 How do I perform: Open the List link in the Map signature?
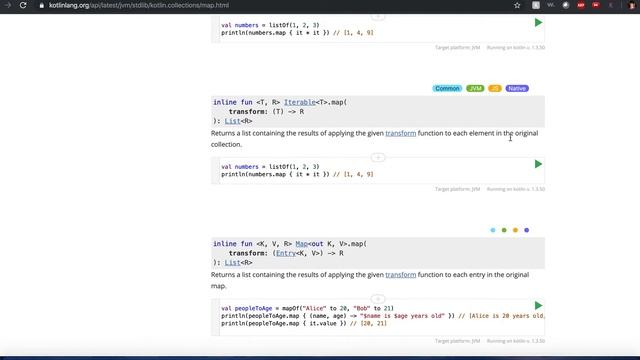232,263
